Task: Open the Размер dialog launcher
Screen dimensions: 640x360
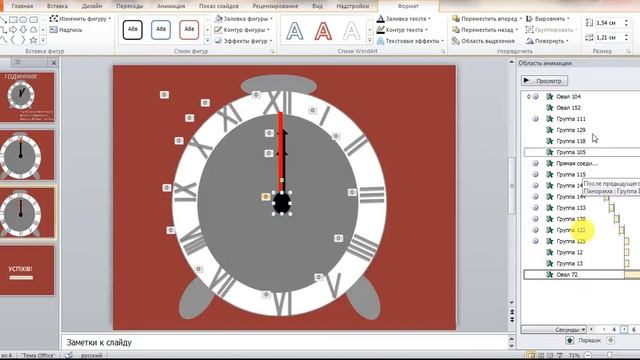Action: point(629,52)
